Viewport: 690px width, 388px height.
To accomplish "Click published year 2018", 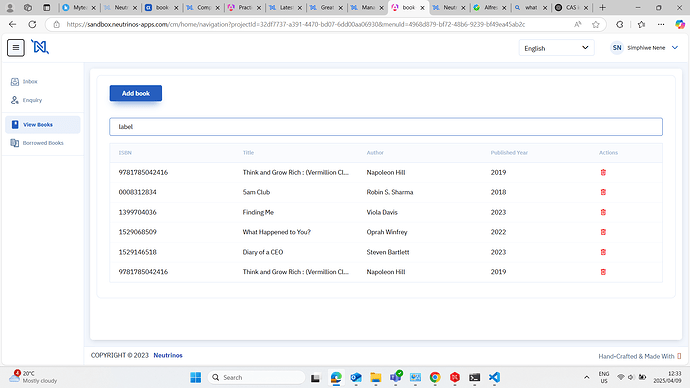I will (x=498, y=192).
